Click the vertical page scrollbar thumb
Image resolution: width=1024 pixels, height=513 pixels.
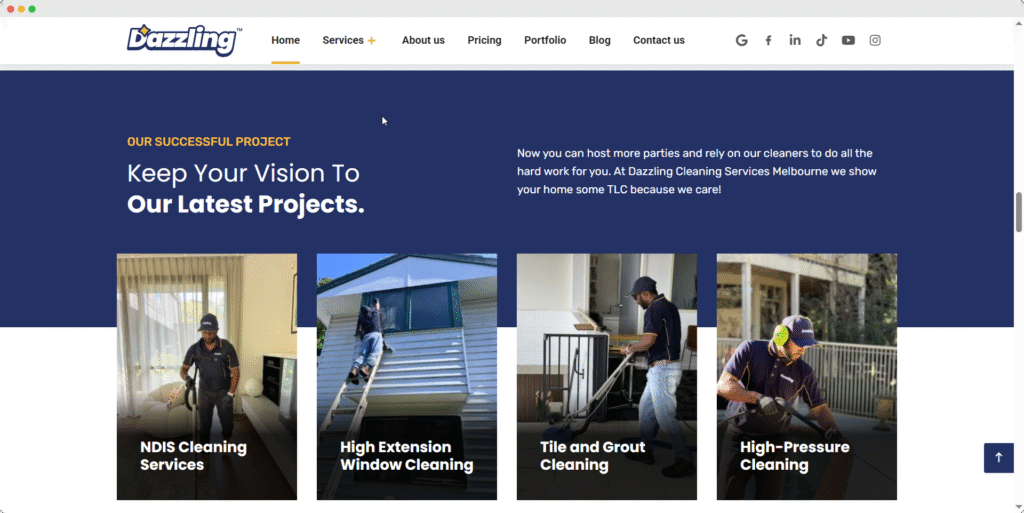[x=1019, y=212]
